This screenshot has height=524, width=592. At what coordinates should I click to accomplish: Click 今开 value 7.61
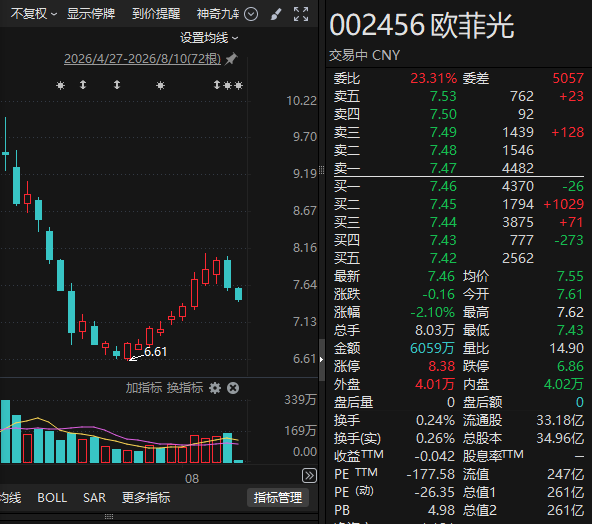pos(570,294)
